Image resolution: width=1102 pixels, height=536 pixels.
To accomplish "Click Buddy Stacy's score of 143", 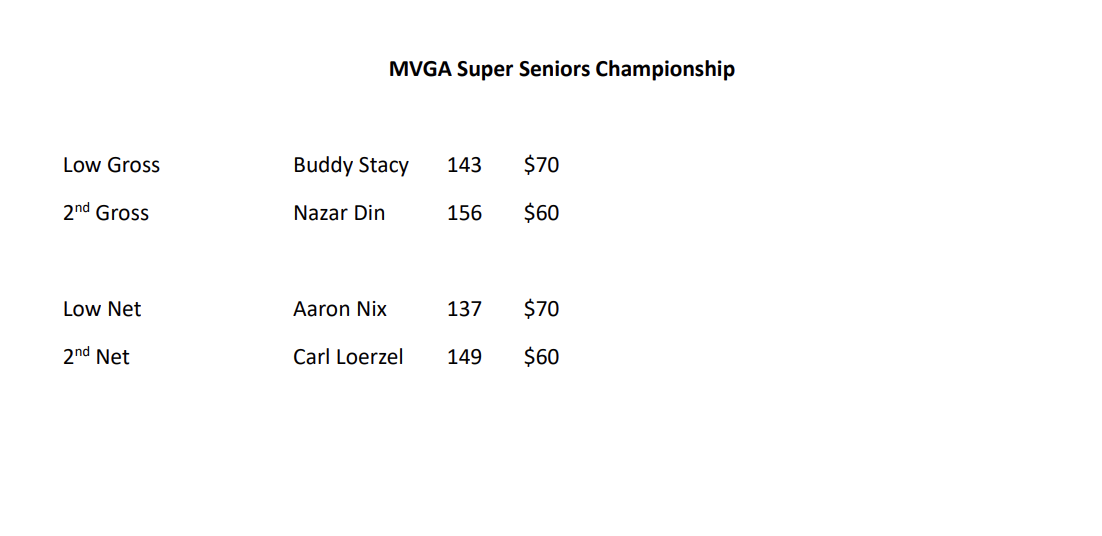I will 464,165.
